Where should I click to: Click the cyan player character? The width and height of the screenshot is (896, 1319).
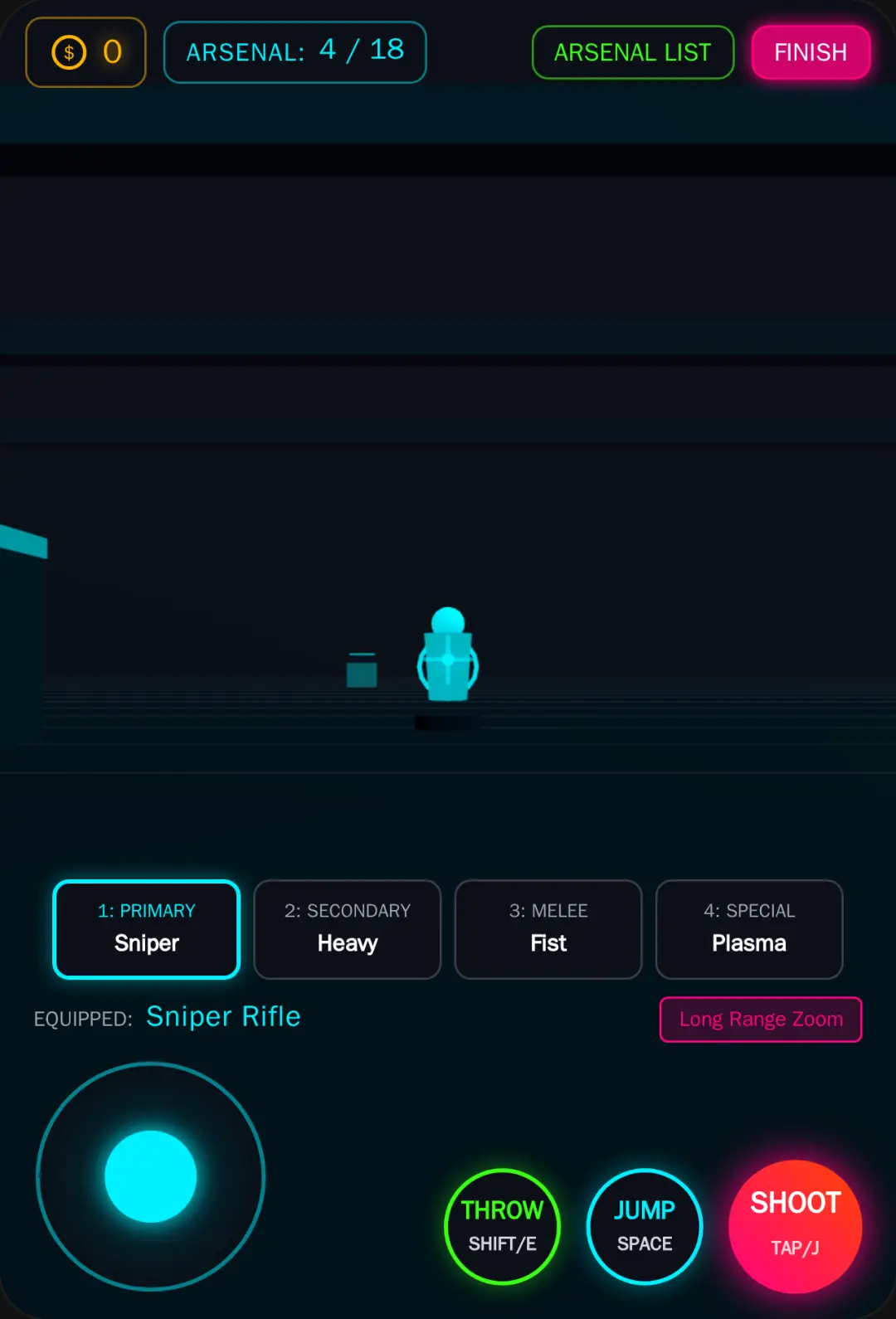click(x=448, y=655)
